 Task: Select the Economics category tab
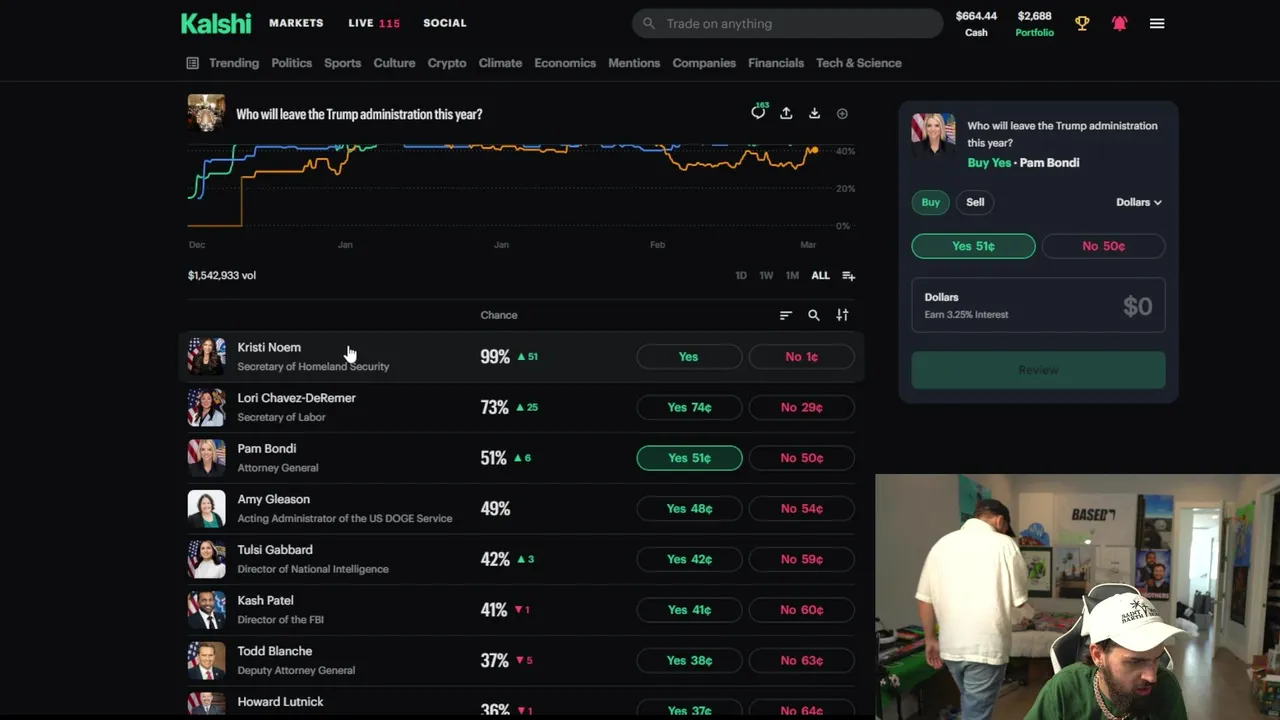[565, 63]
